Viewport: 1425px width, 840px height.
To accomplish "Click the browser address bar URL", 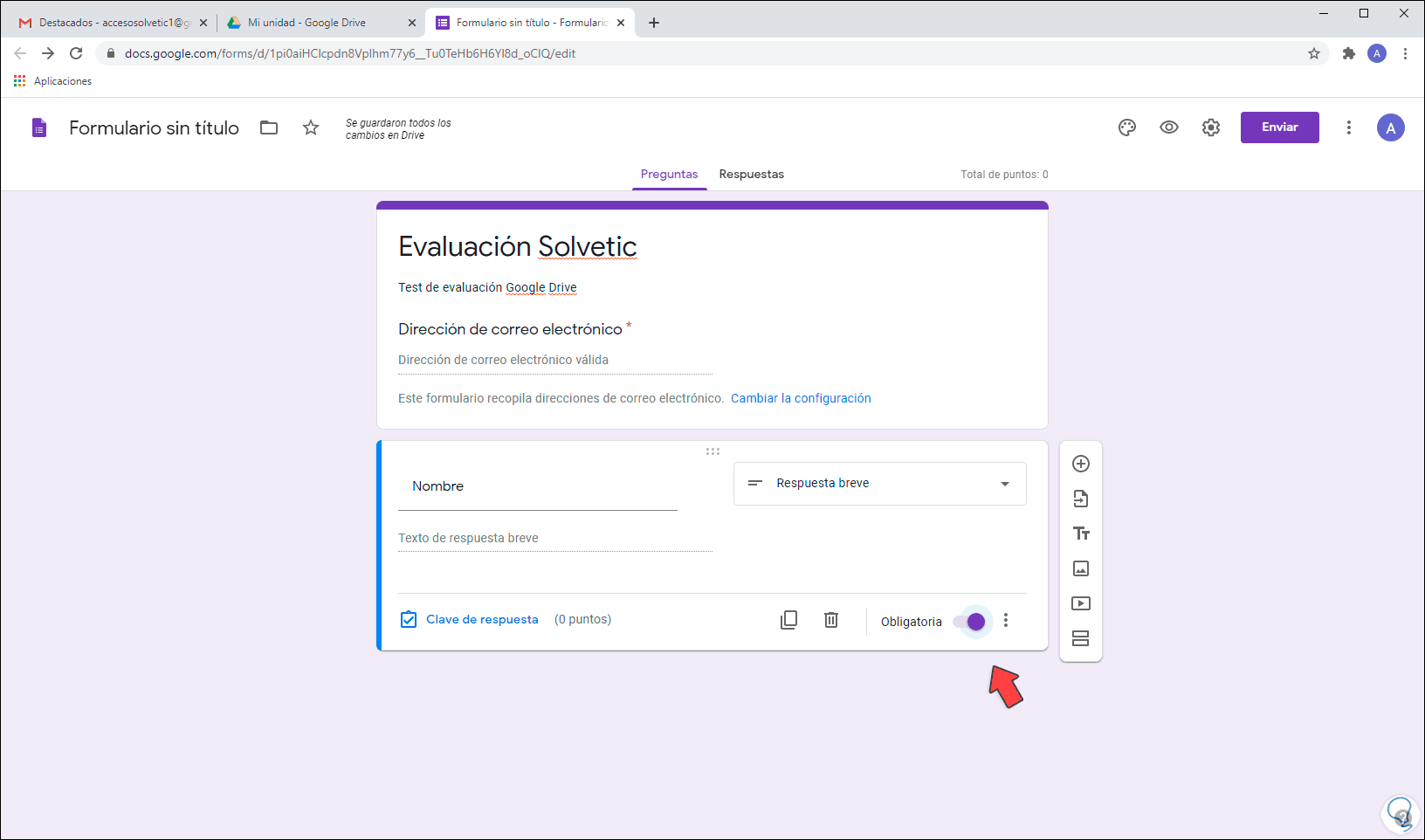I will 350,53.
